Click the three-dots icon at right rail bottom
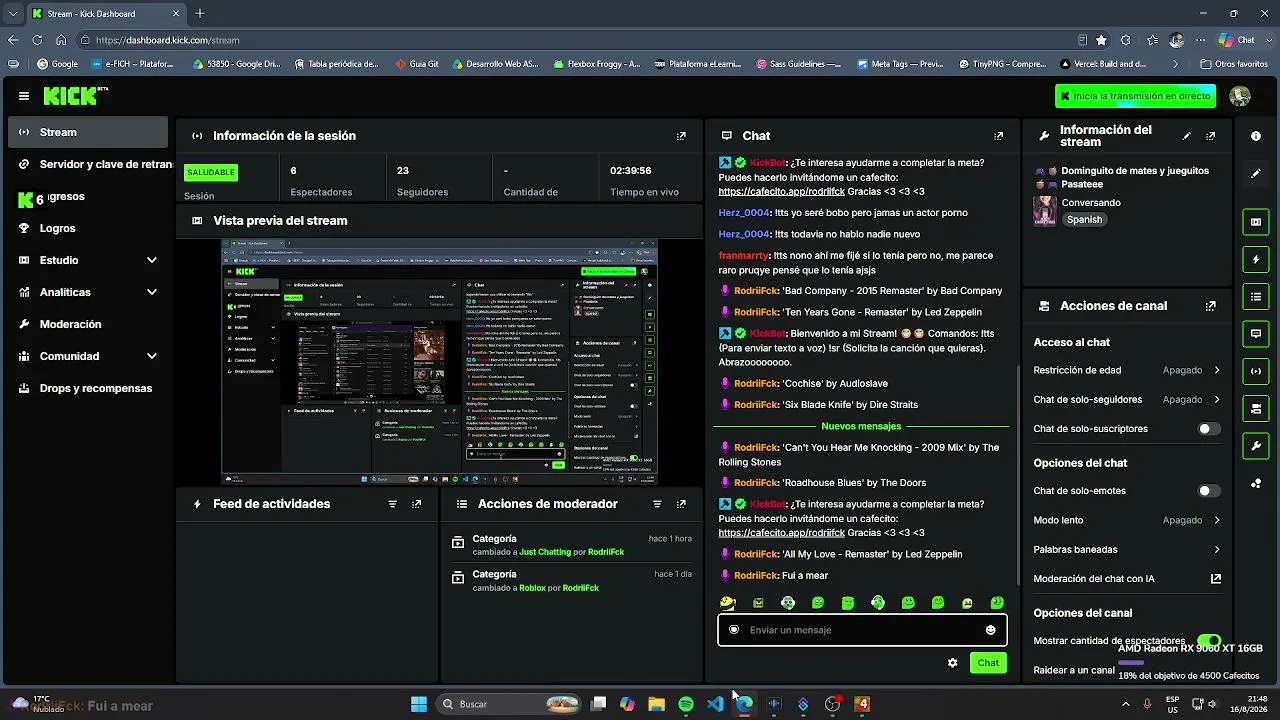The width and height of the screenshot is (1280, 720). click(x=1256, y=484)
